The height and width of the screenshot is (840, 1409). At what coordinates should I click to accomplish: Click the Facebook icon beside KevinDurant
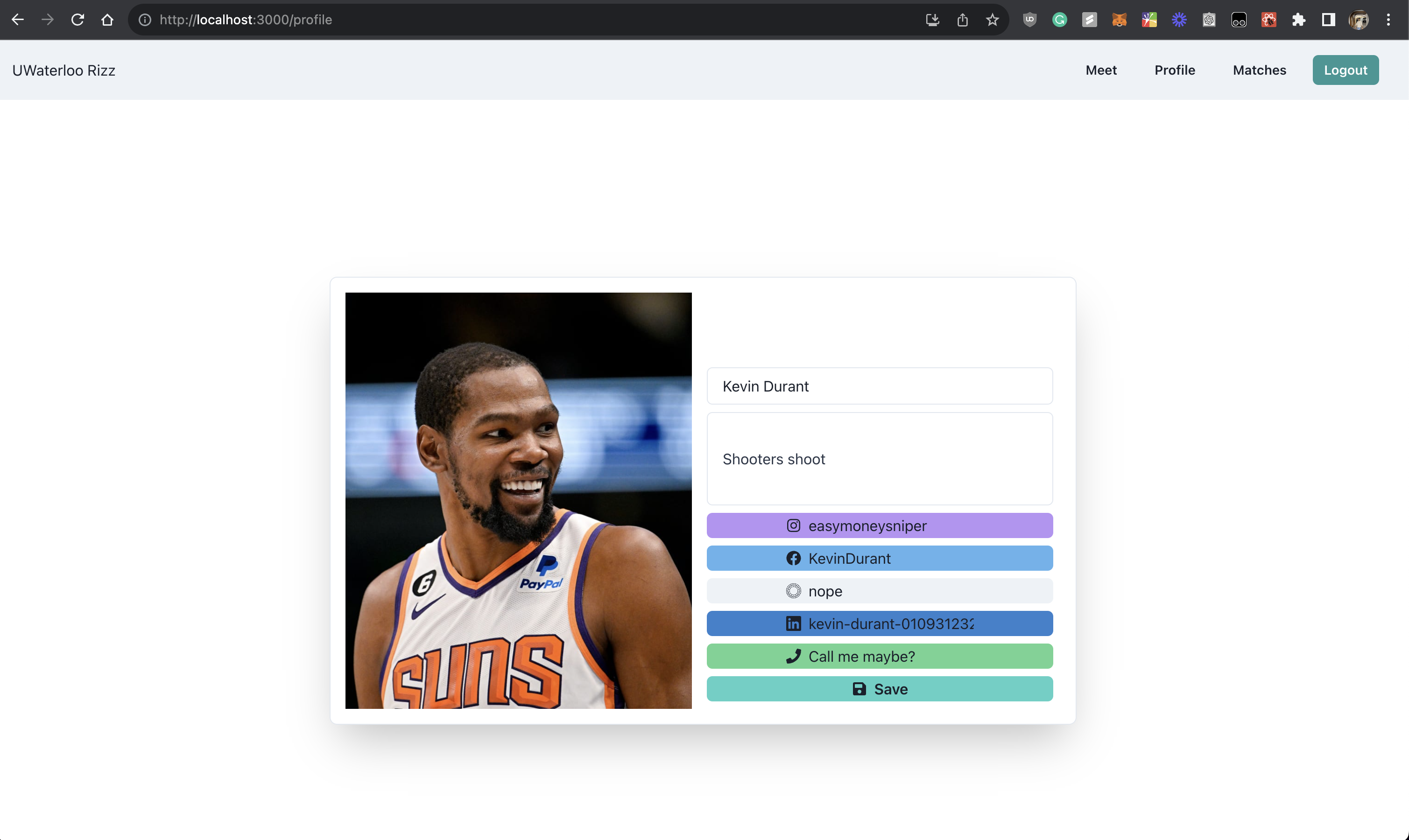pyautogui.click(x=793, y=559)
